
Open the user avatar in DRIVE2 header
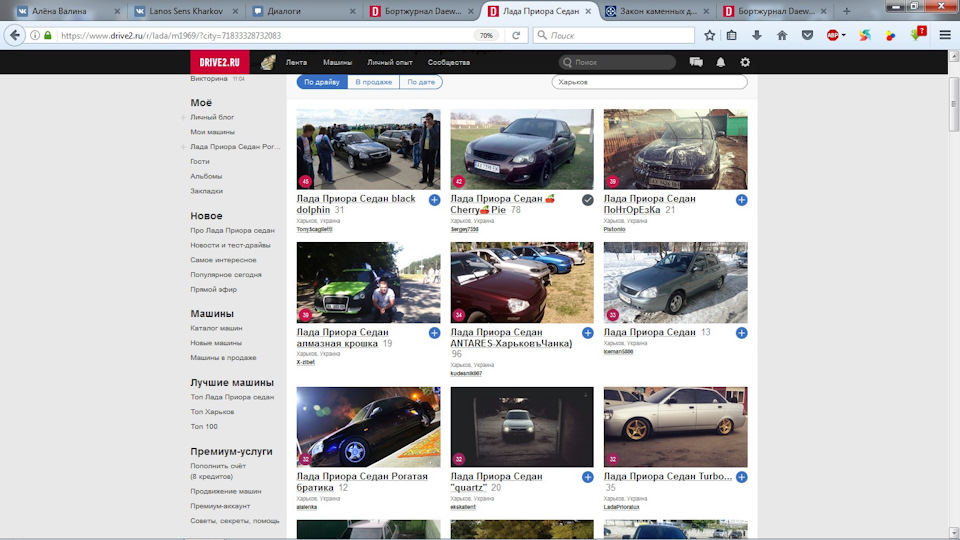(268, 62)
